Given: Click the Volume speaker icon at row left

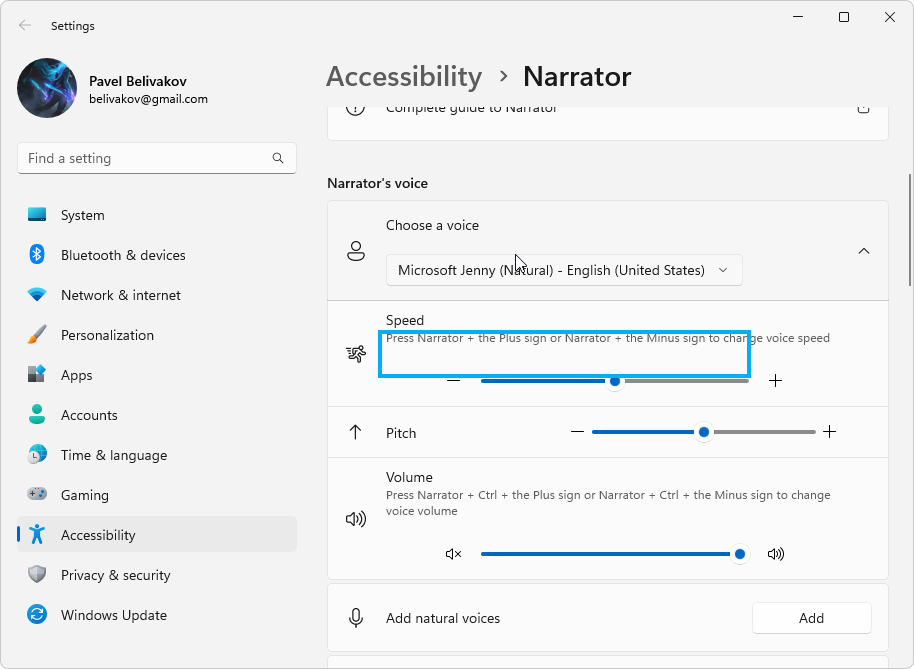Looking at the screenshot, I should (x=356, y=519).
